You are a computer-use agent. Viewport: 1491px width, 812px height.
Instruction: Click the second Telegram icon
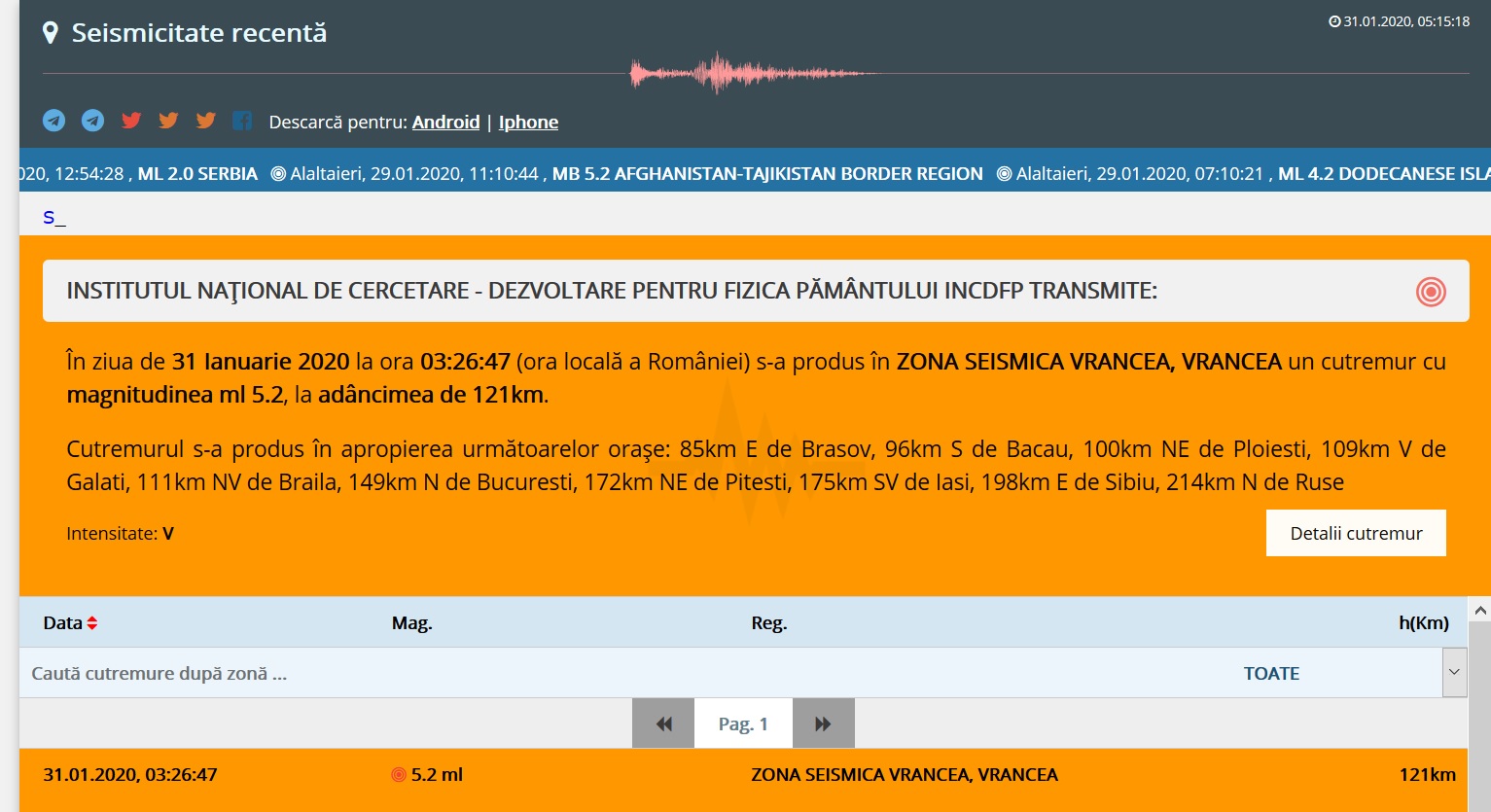click(x=92, y=121)
